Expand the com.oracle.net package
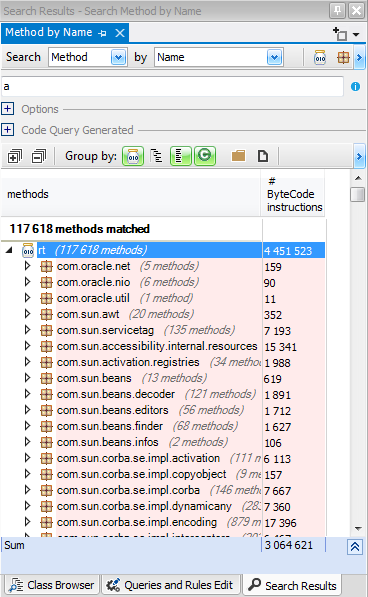 click(27, 266)
